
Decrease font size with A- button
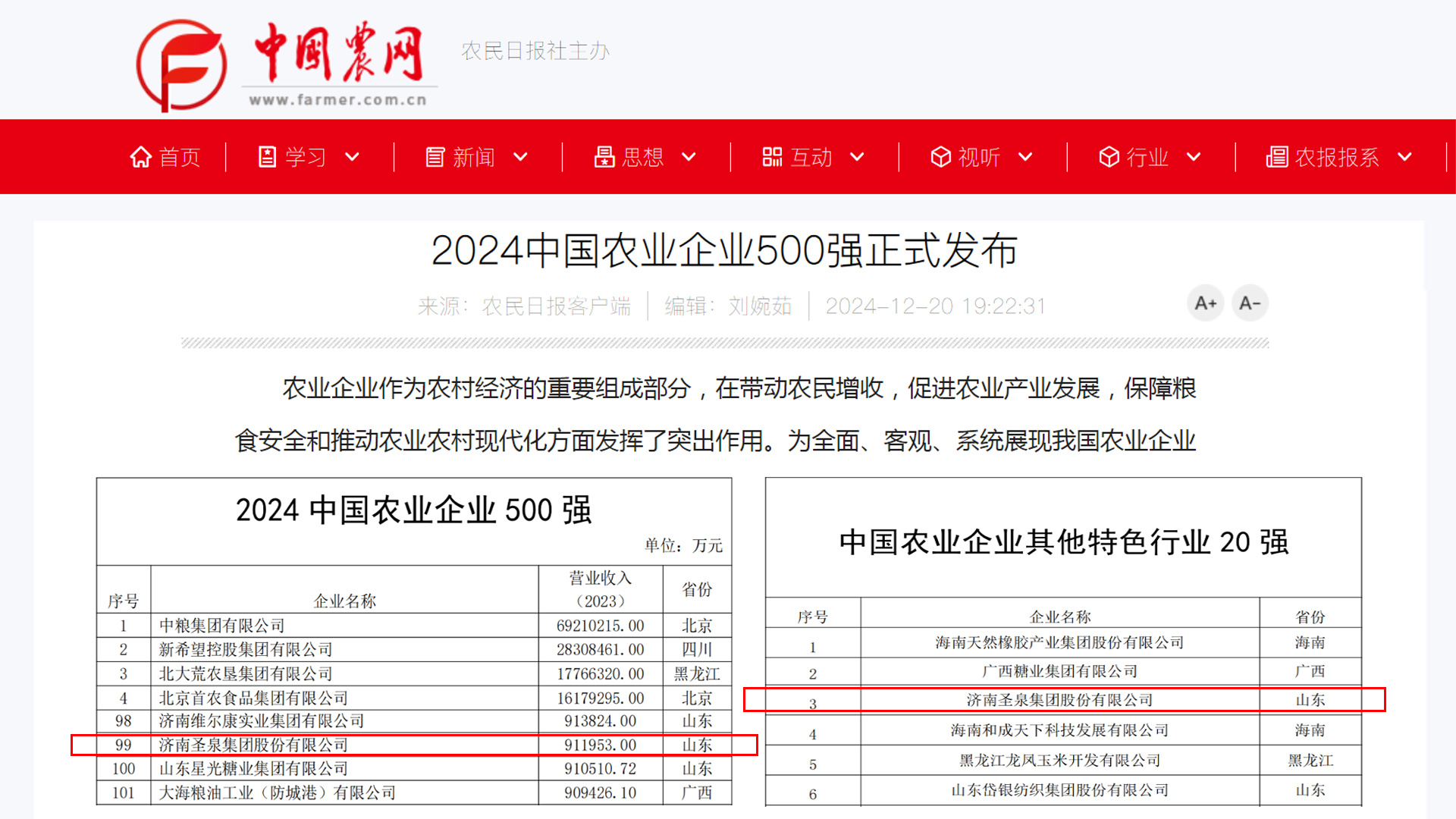click(1249, 303)
